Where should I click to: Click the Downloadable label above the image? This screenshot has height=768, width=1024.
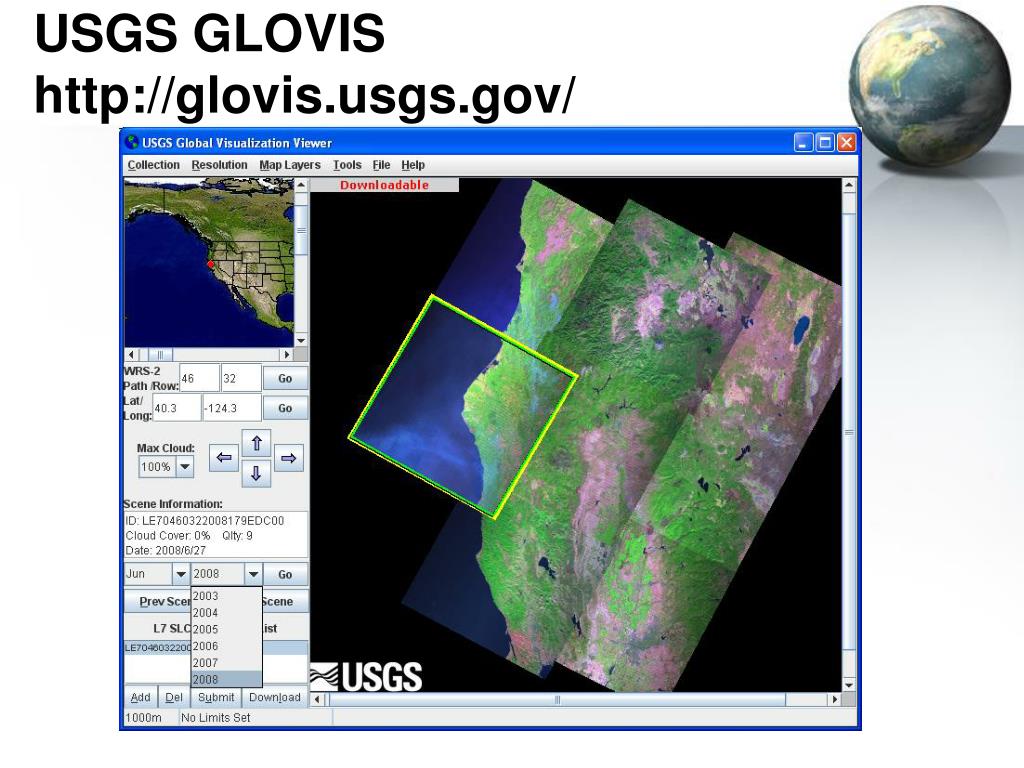click(x=384, y=185)
